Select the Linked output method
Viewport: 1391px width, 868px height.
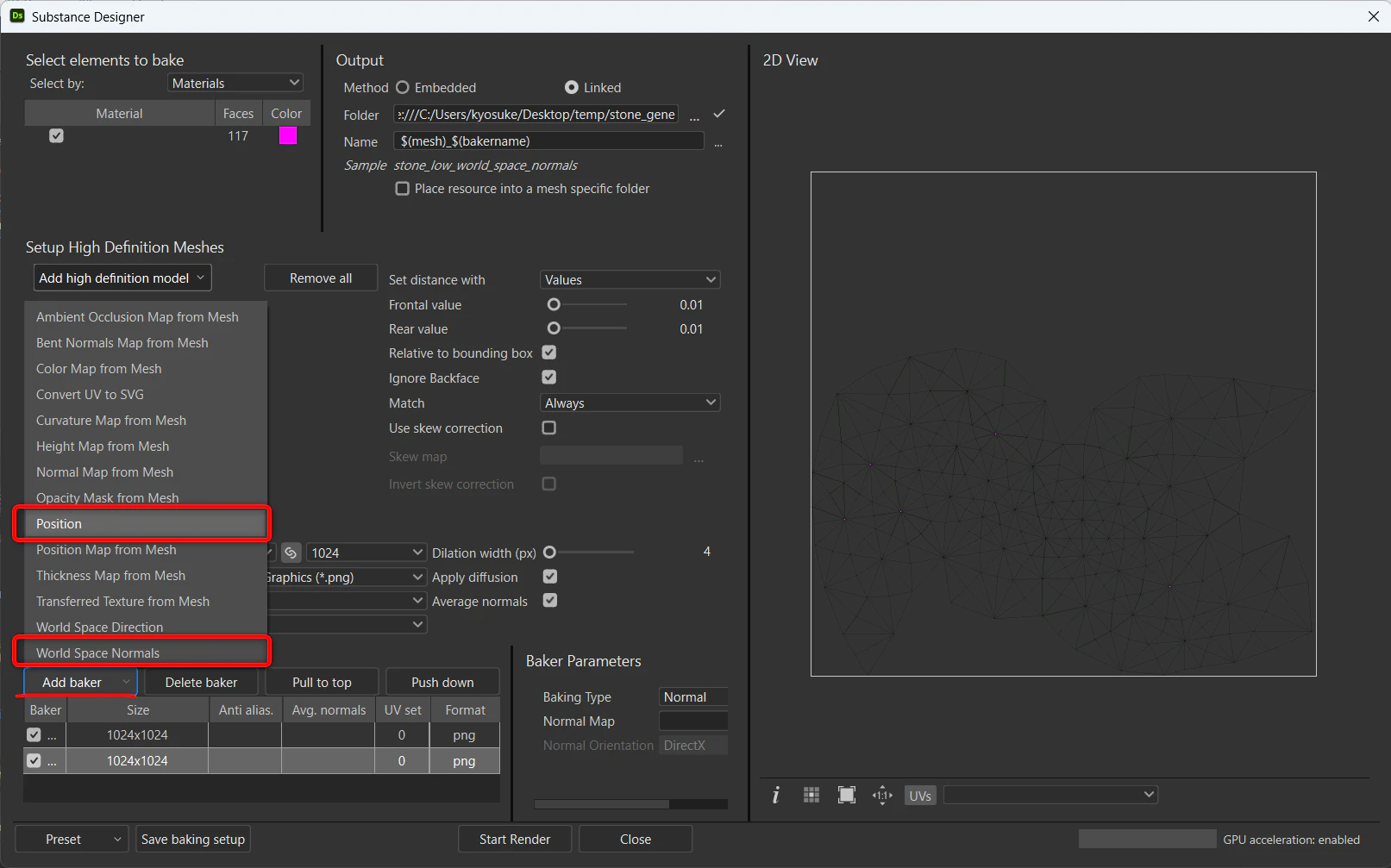point(572,88)
